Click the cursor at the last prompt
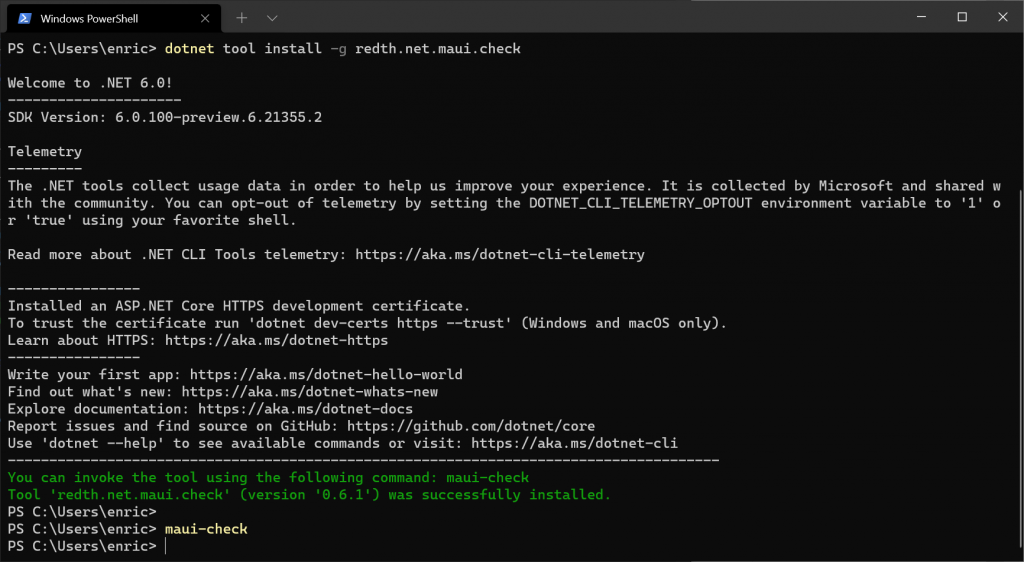This screenshot has width=1024, height=562. tap(166, 546)
